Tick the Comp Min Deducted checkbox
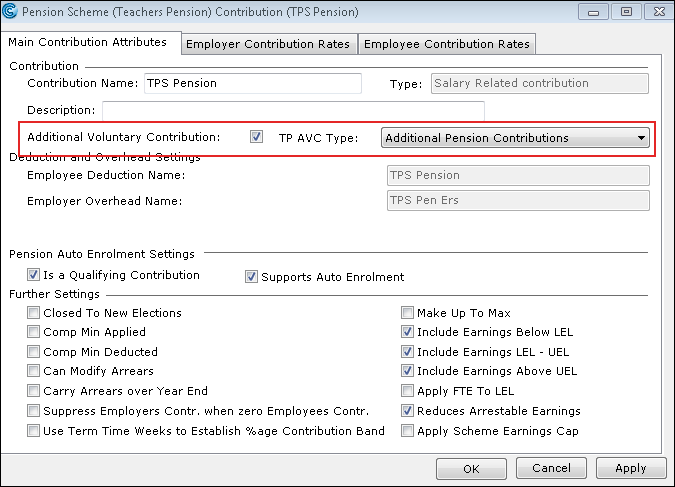This screenshot has height=487, width=675. coord(33,352)
